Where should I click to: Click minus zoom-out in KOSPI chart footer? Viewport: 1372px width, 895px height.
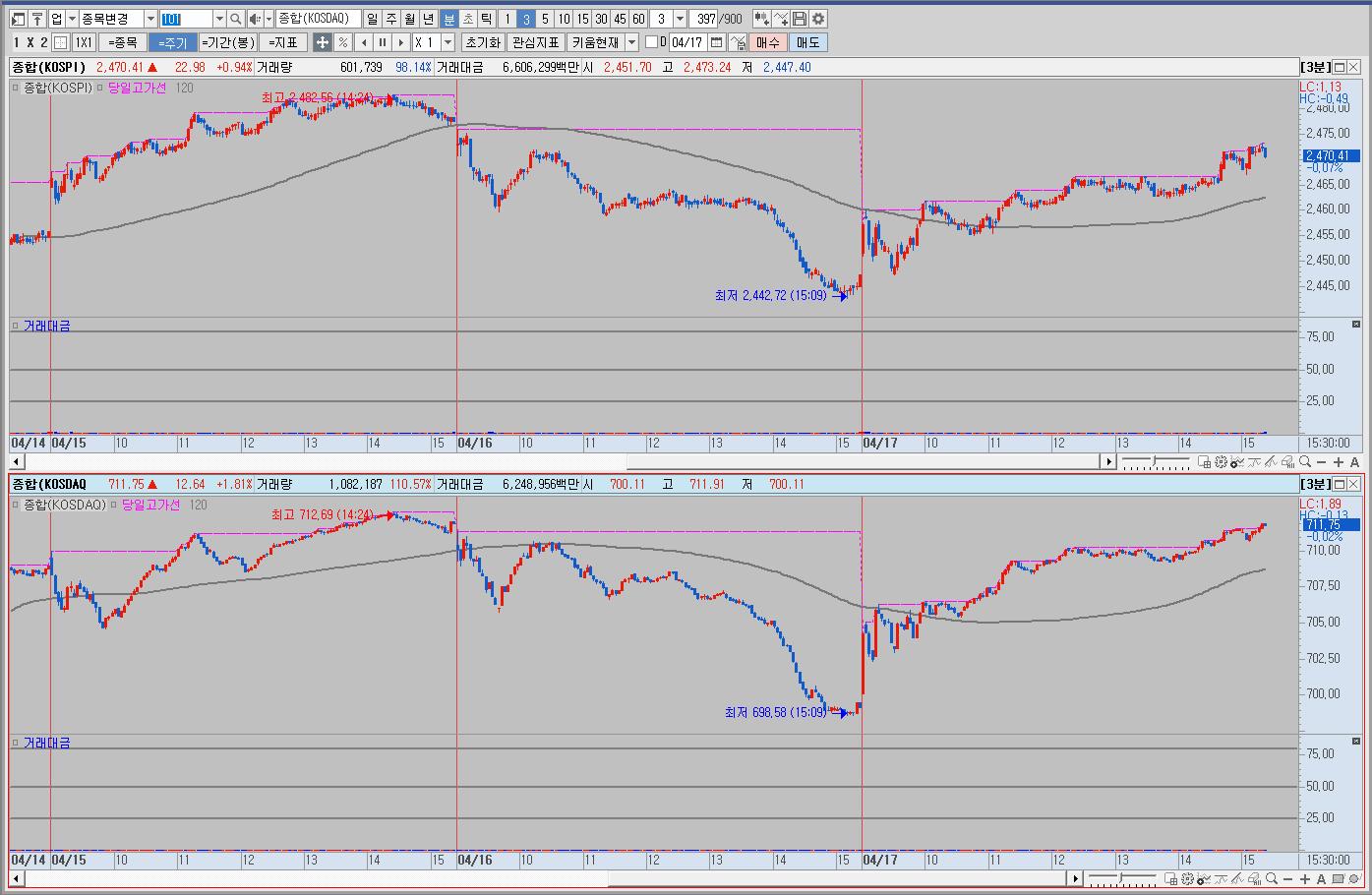coord(1322,462)
